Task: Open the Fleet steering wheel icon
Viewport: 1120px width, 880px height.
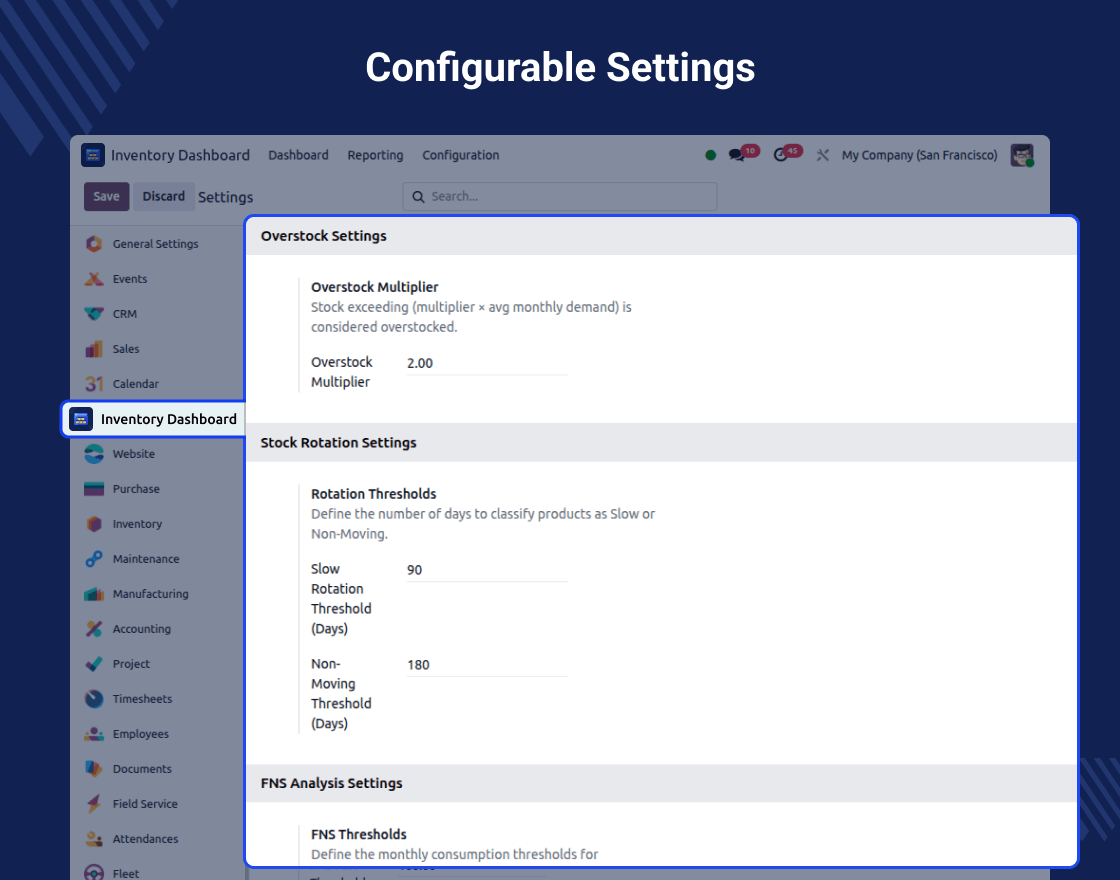Action: (x=94, y=873)
